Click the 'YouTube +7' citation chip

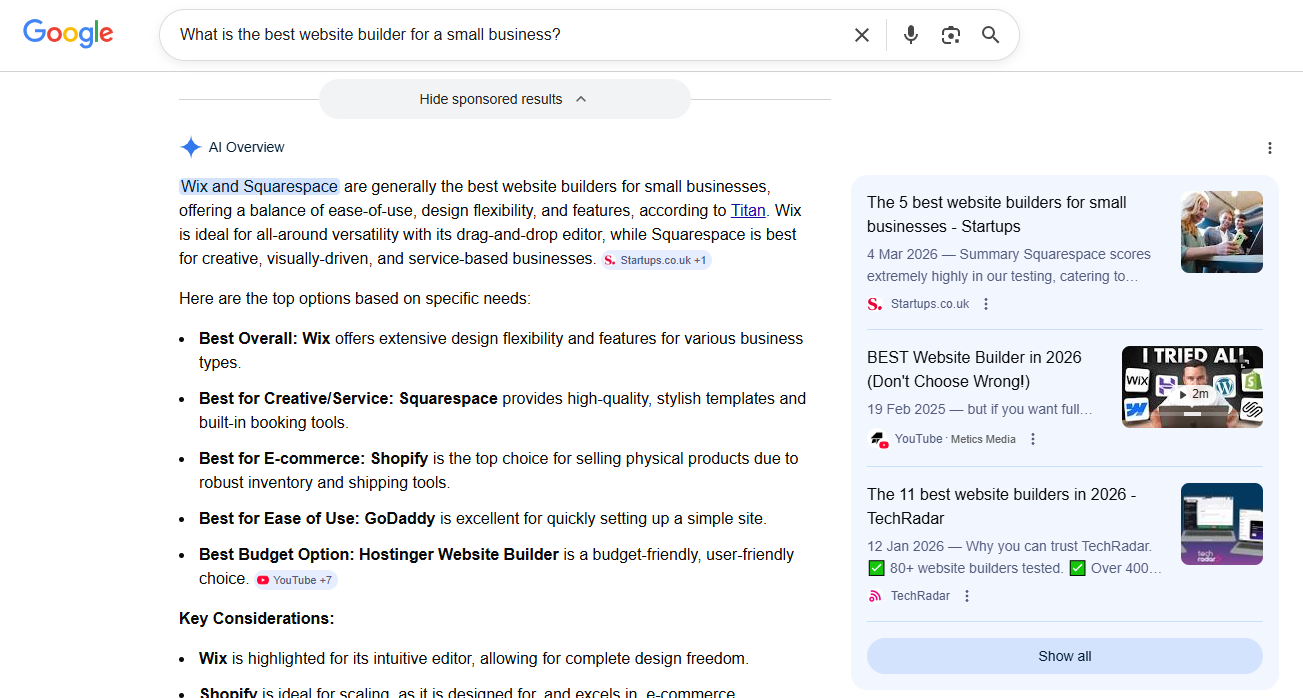click(295, 579)
